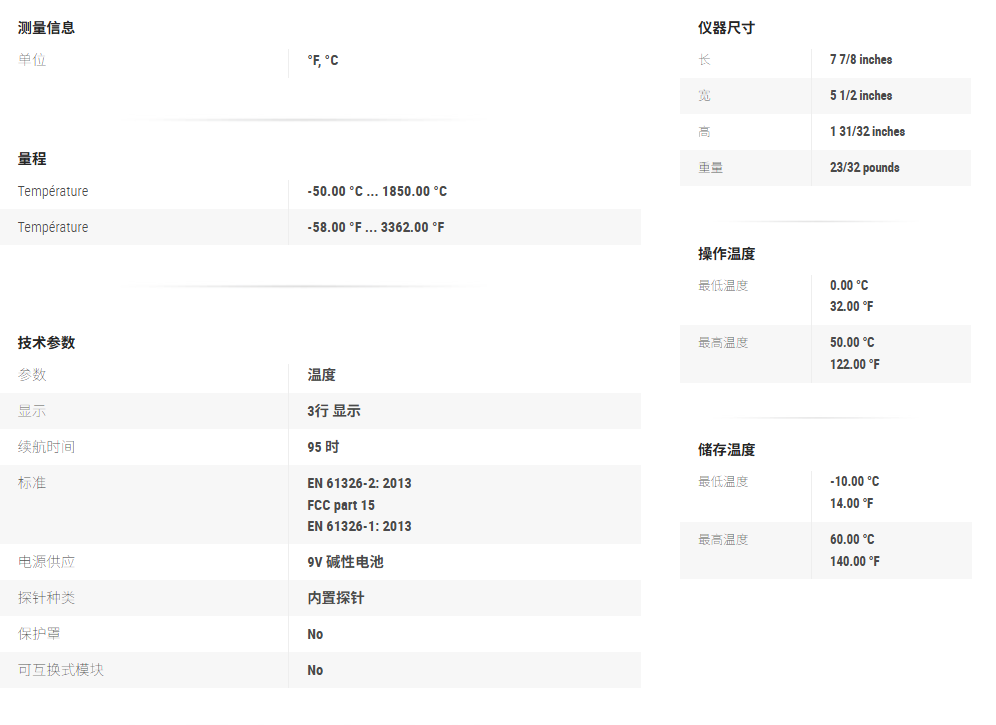
Task: Click the 测量信息 section heading
Action: 46,28
